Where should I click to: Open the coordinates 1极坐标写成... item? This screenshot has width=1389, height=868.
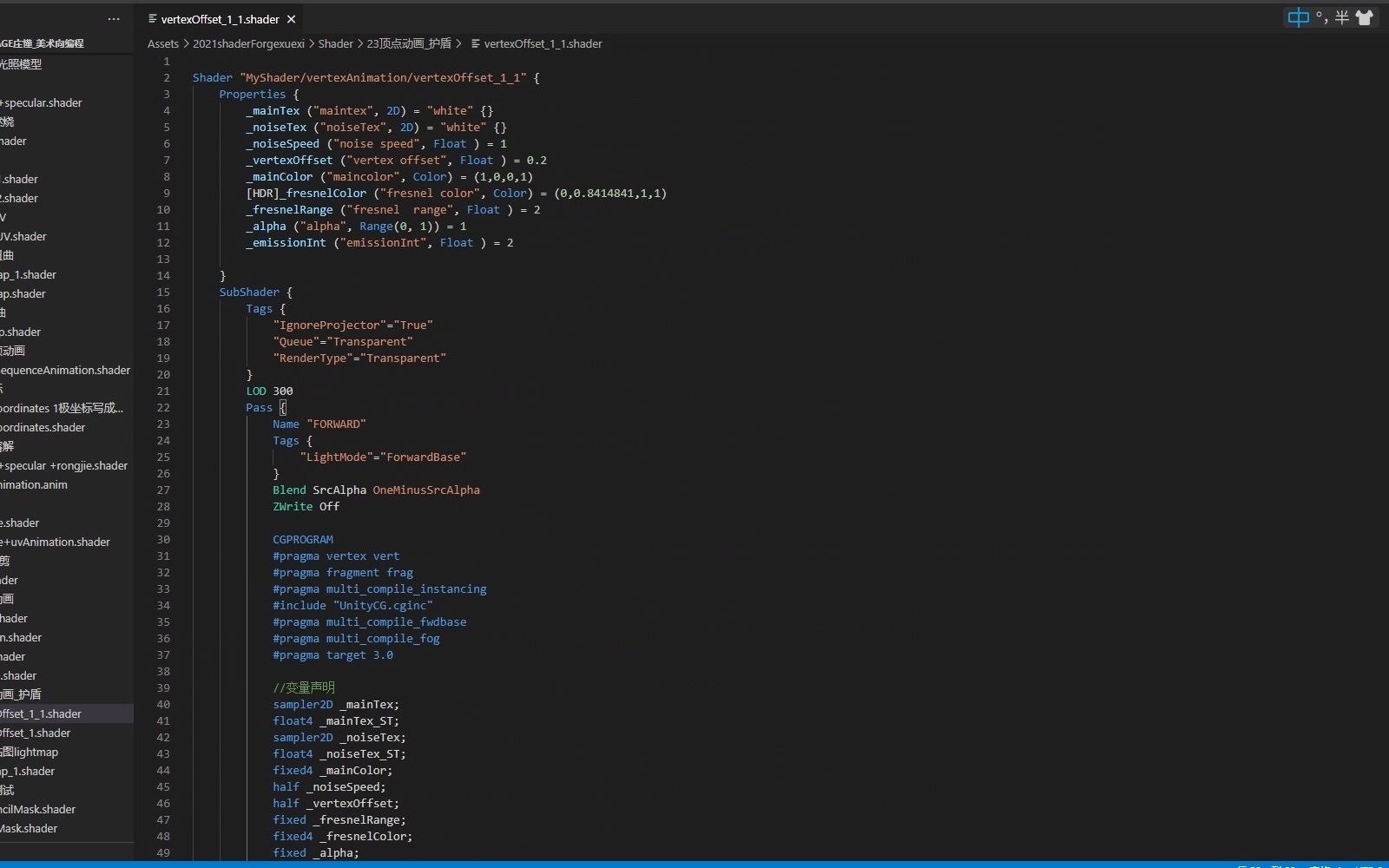point(62,408)
